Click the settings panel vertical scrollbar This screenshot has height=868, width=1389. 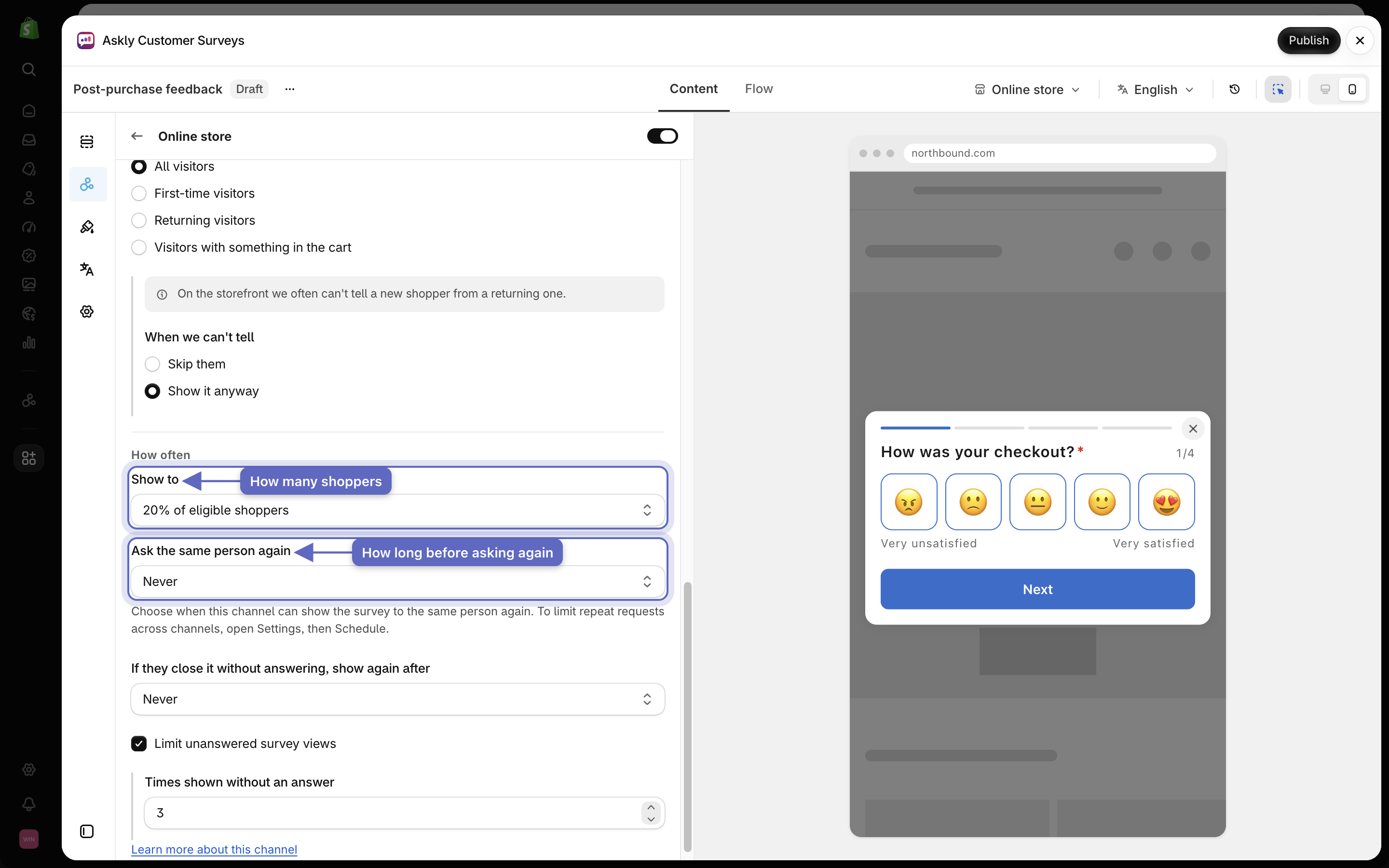pos(688,717)
